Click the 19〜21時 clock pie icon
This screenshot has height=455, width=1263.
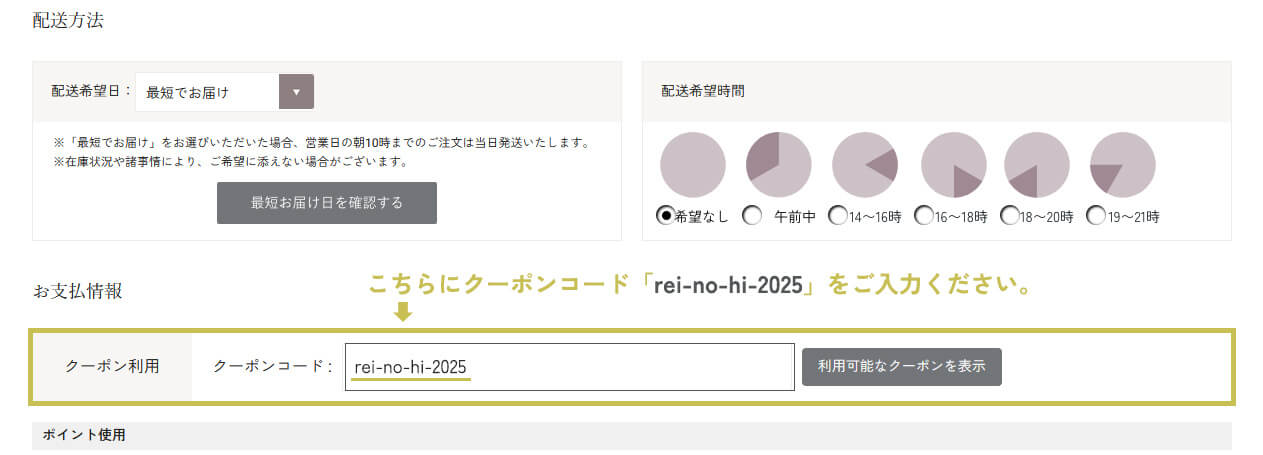(x=1122, y=165)
